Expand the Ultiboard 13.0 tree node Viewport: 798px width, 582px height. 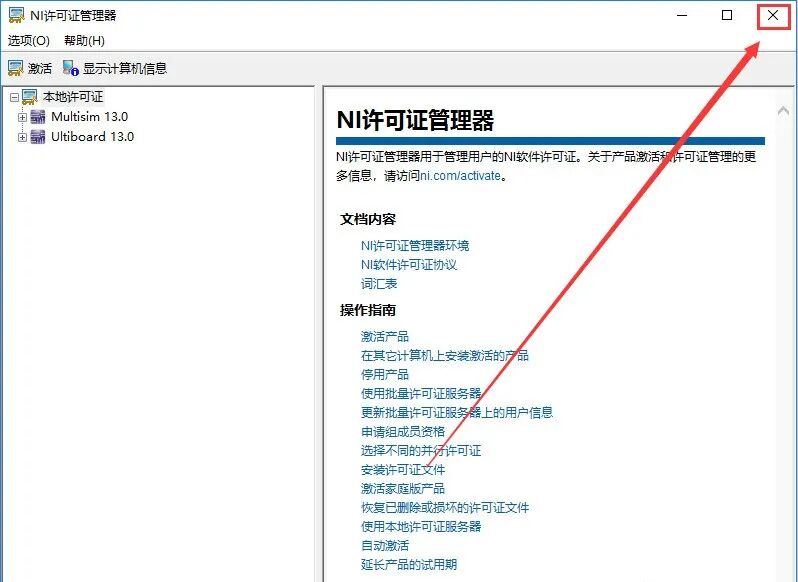pos(22,137)
